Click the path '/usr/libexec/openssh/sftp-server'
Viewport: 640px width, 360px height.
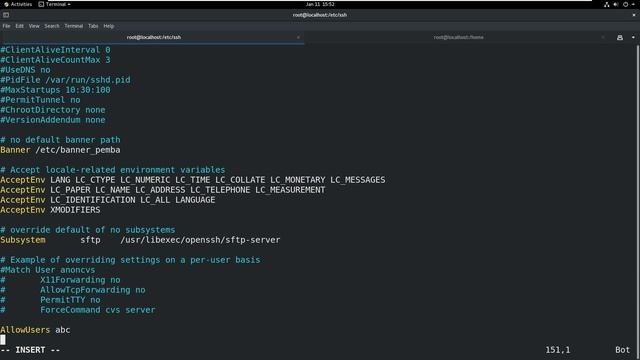[200, 240]
